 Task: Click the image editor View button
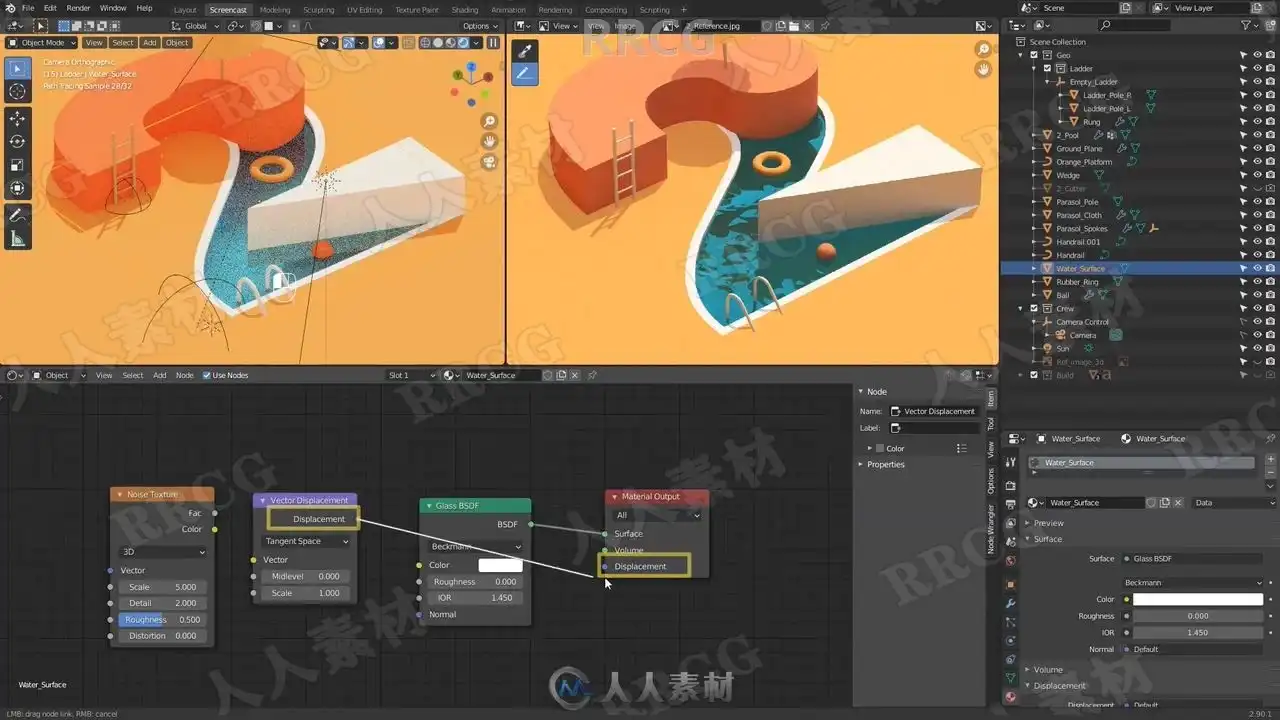point(596,26)
